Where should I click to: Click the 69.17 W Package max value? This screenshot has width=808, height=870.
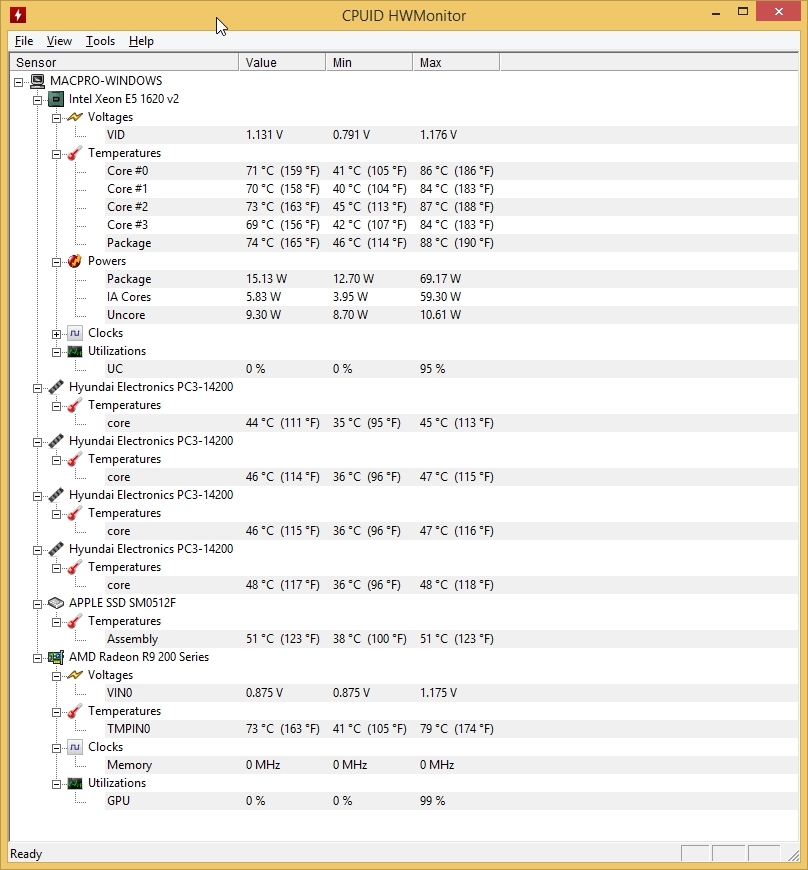point(441,279)
